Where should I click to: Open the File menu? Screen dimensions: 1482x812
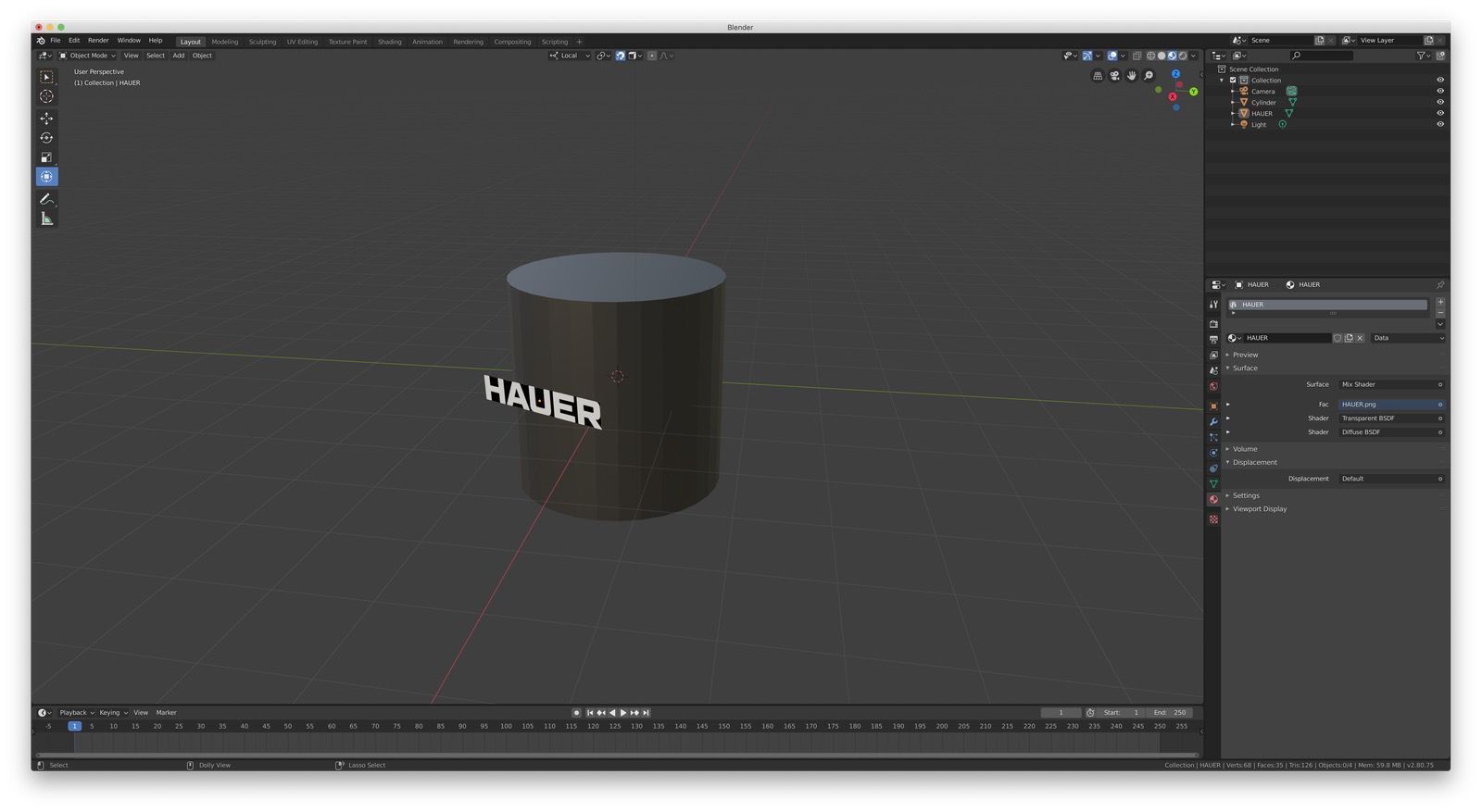tap(56, 41)
